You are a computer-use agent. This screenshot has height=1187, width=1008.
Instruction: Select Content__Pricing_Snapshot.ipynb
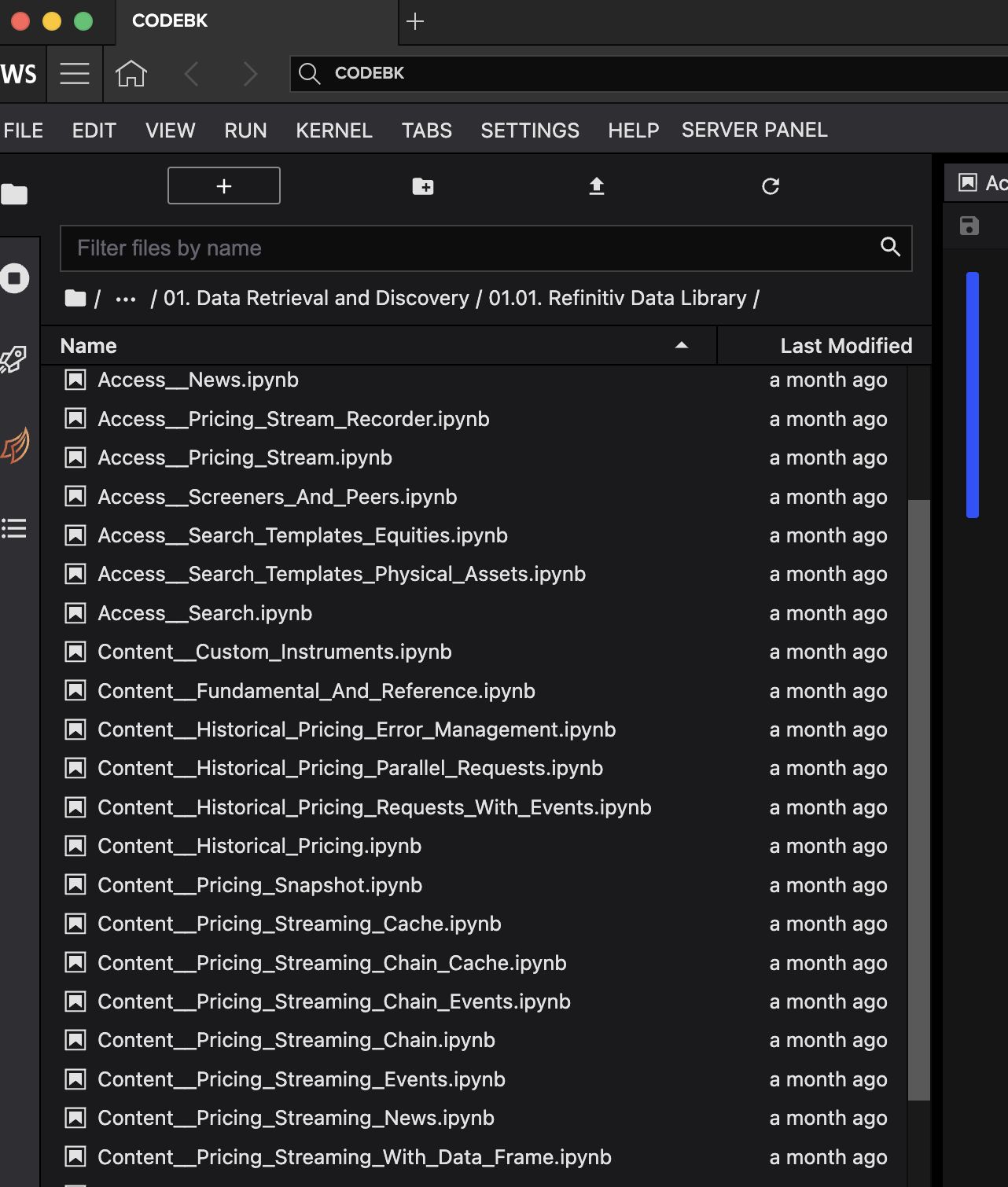[485, 885]
